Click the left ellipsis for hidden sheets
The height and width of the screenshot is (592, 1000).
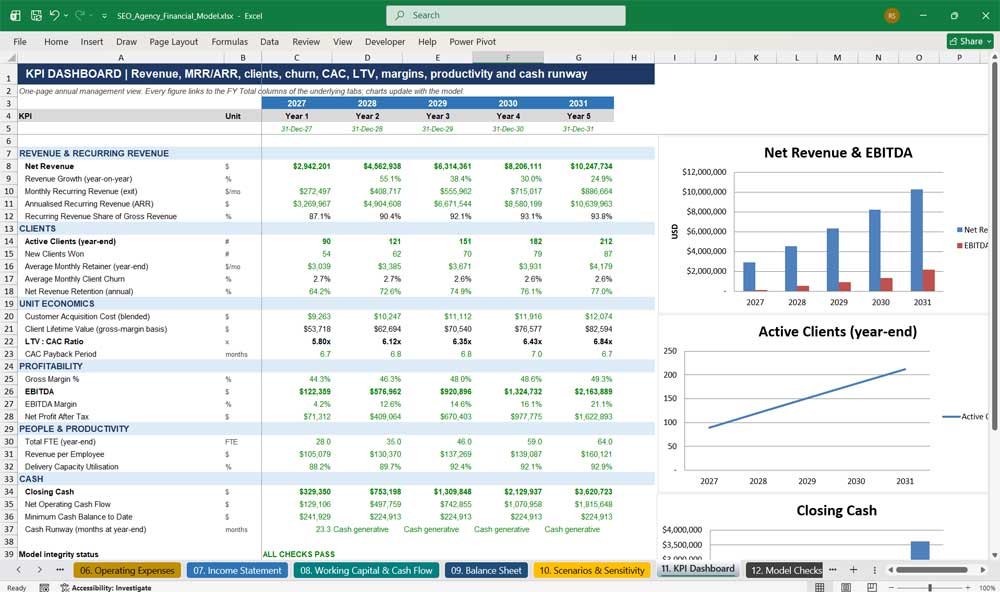60,570
